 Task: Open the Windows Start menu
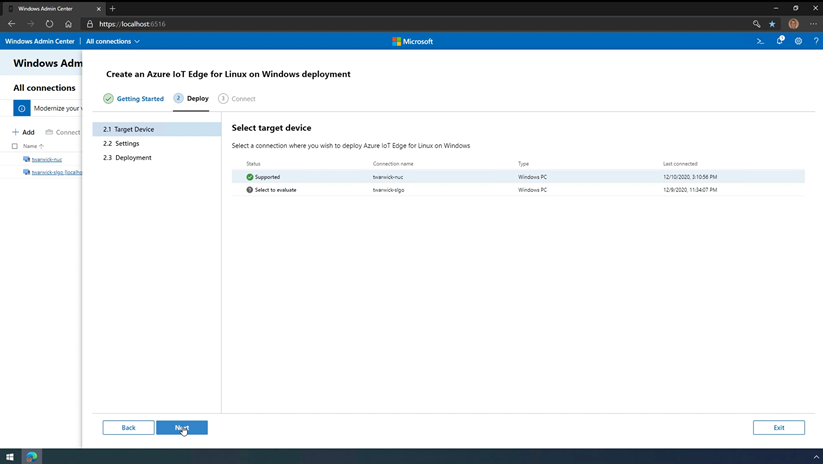(11, 457)
